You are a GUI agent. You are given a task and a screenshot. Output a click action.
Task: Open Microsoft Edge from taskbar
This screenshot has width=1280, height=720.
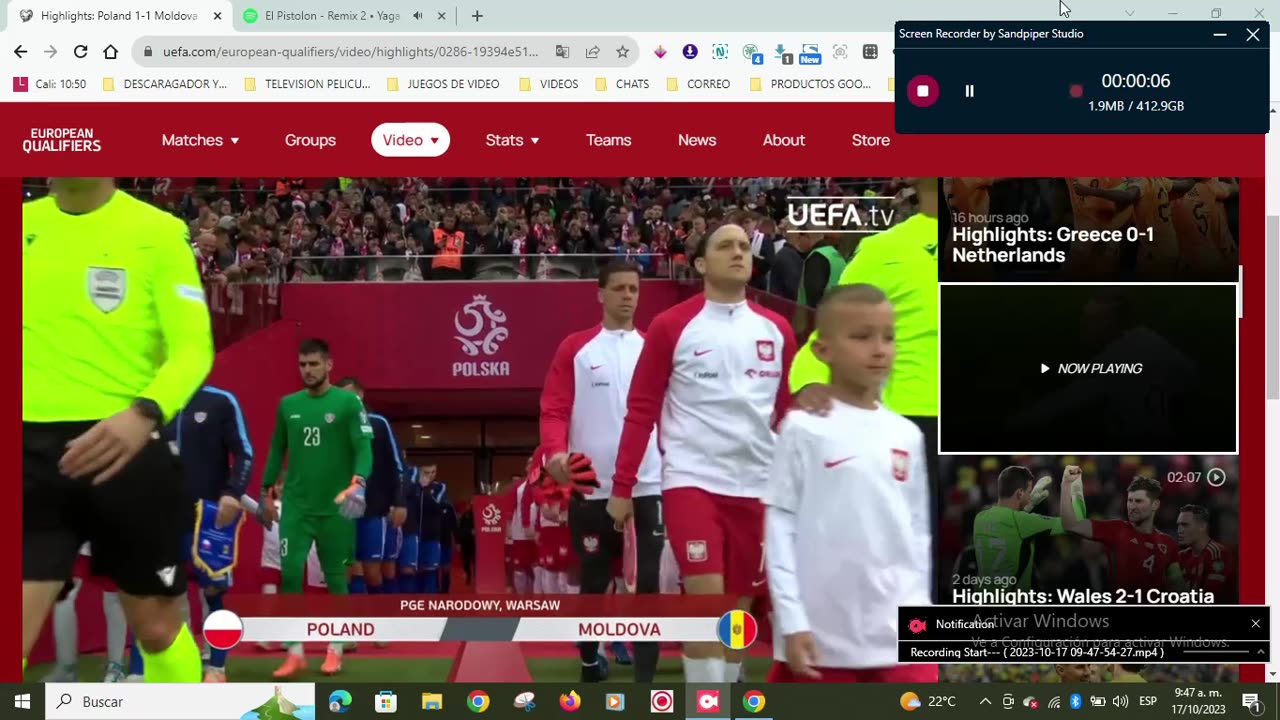[340, 701]
